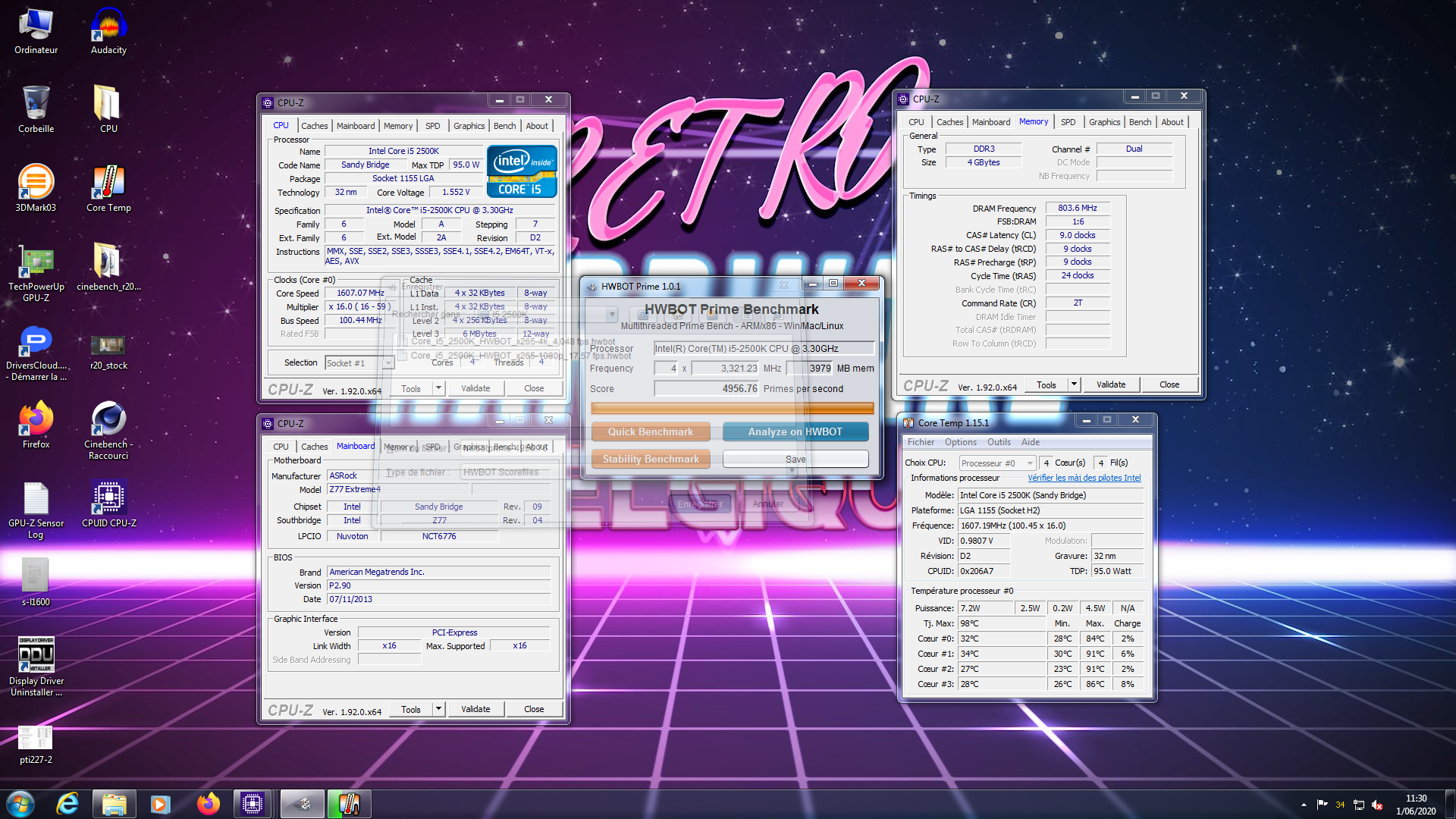1456x819 pixels.
Task: Click the network icon in the system tray
Action: 1358,805
